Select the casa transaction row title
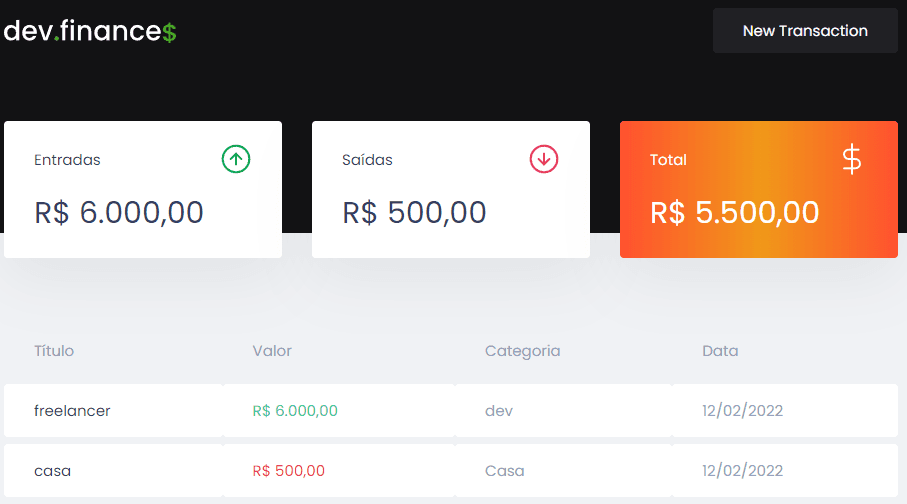 (x=53, y=471)
